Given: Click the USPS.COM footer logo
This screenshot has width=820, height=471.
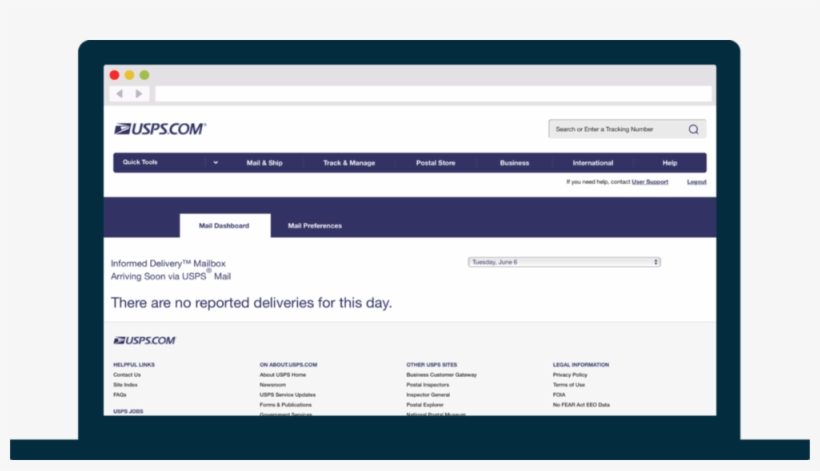Looking at the screenshot, I should click(x=144, y=340).
